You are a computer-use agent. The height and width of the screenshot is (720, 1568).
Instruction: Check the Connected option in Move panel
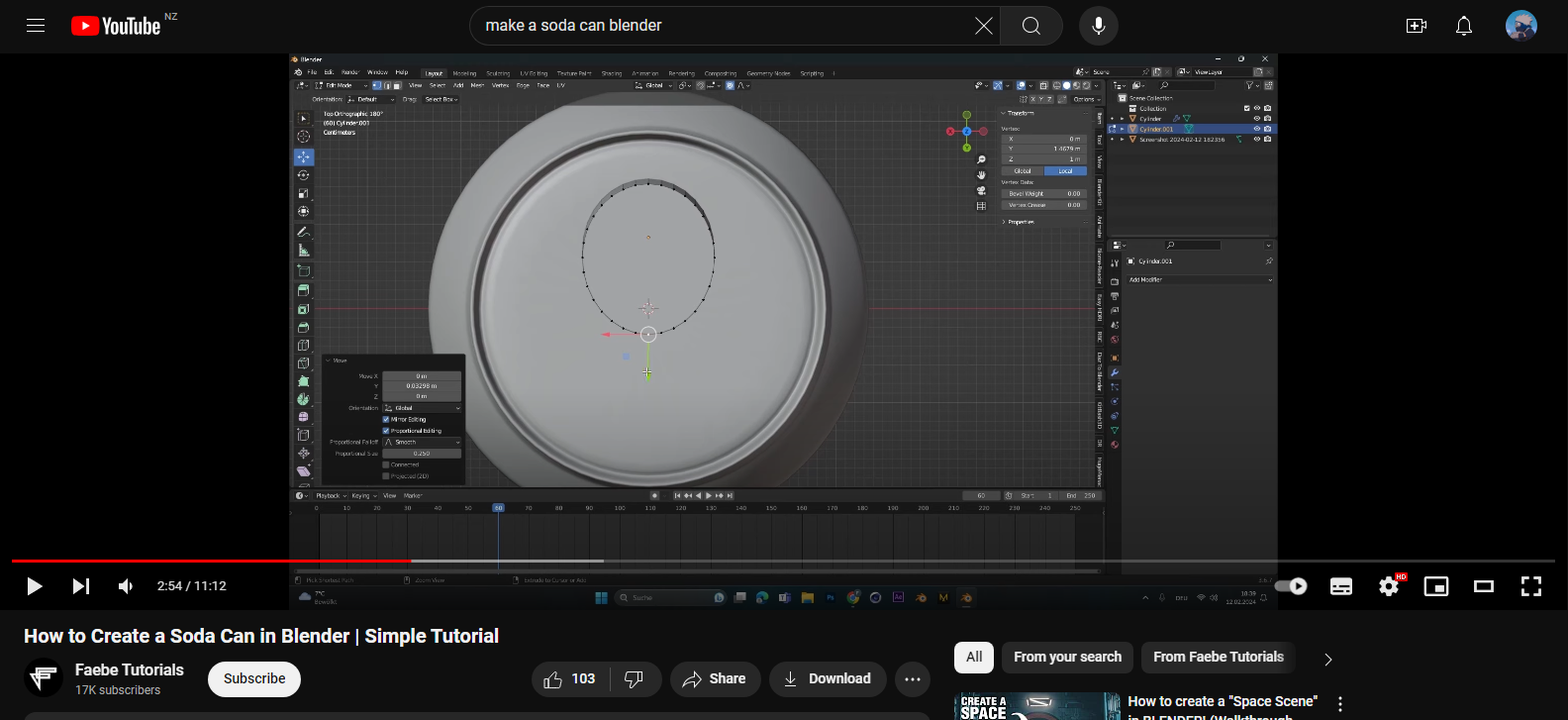point(386,464)
